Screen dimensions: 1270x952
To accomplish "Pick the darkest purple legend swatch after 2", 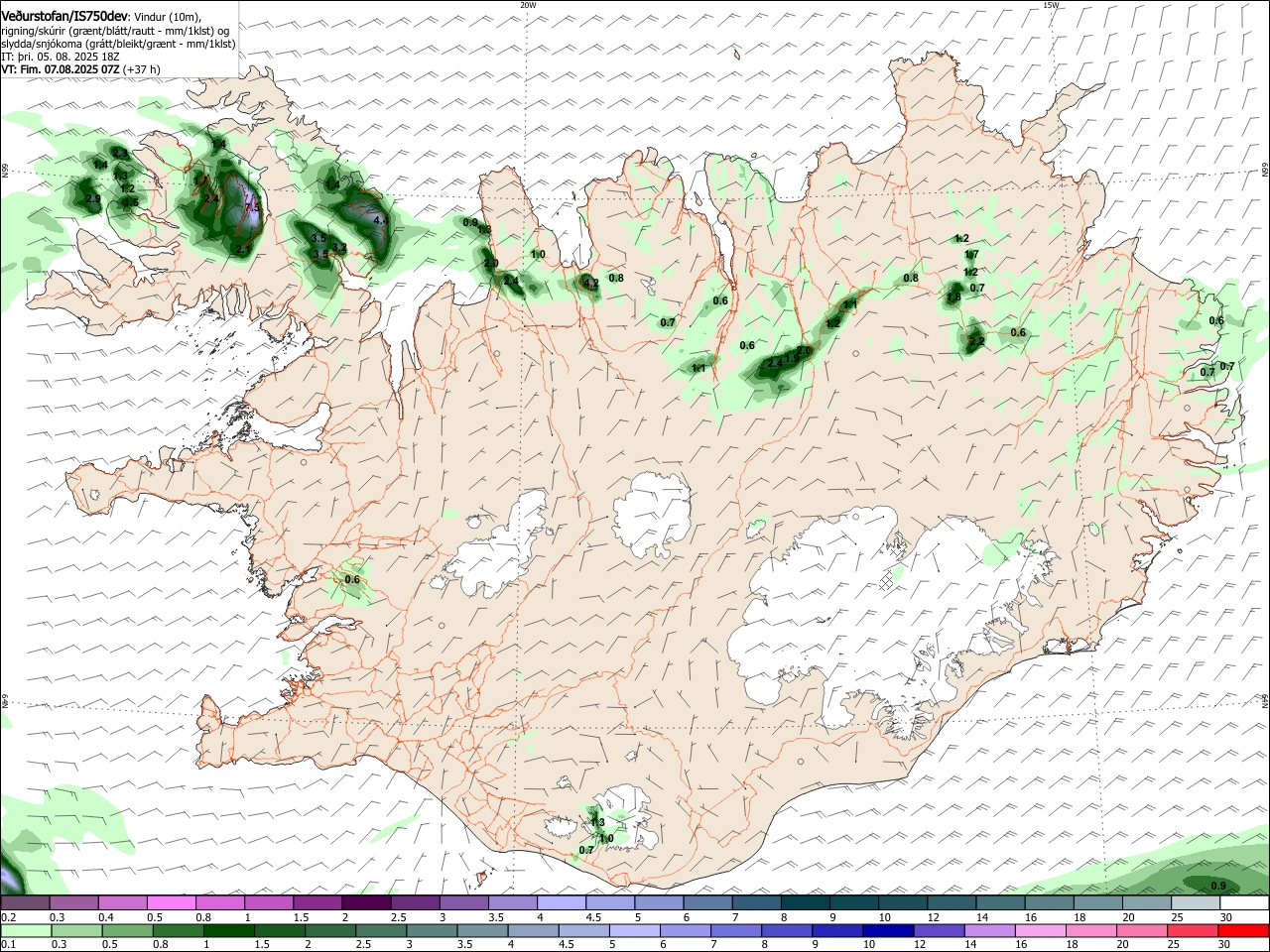I will point(365,903).
